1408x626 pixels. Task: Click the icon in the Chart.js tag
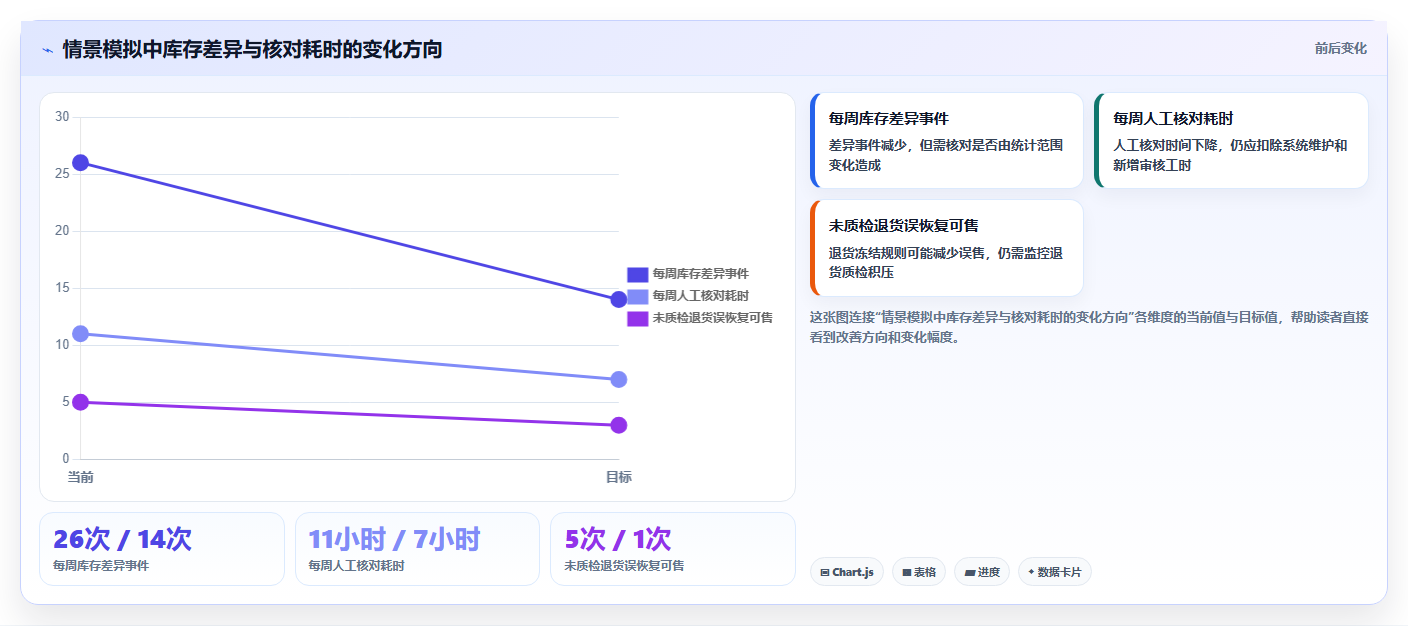point(824,573)
